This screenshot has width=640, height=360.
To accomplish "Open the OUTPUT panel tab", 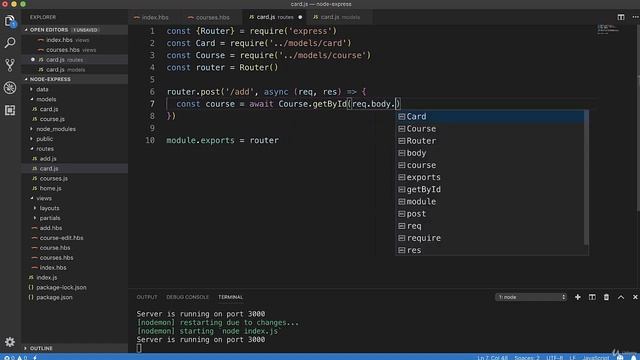I will 147,297.
